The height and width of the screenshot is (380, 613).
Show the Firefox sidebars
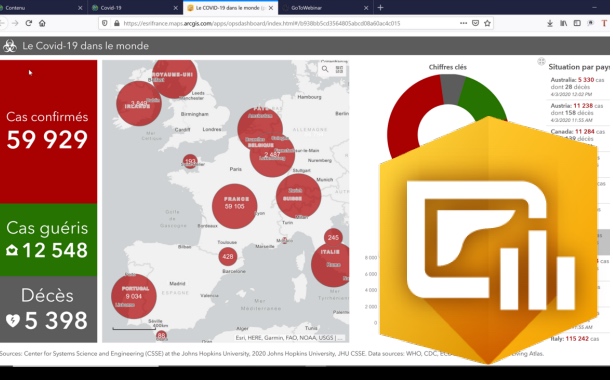pos(577,23)
